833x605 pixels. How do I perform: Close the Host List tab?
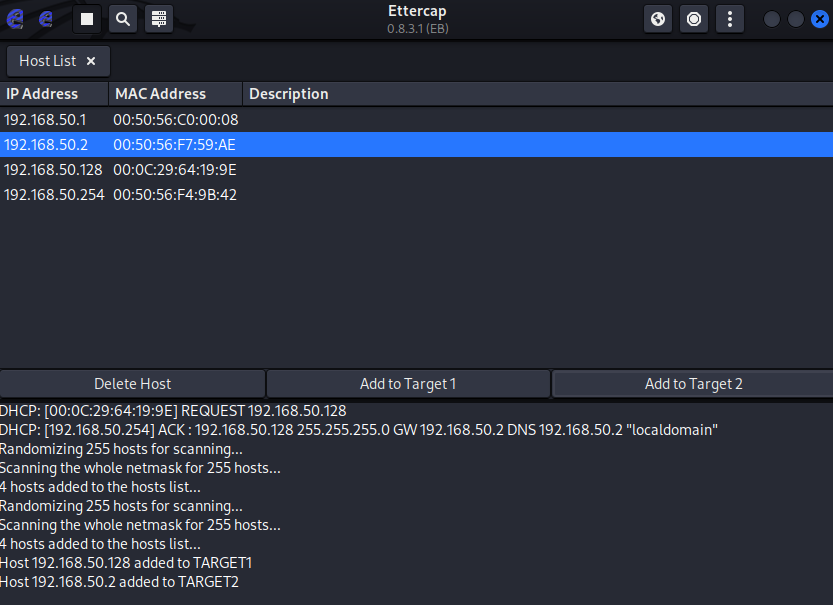pyautogui.click(x=91, y=61)
